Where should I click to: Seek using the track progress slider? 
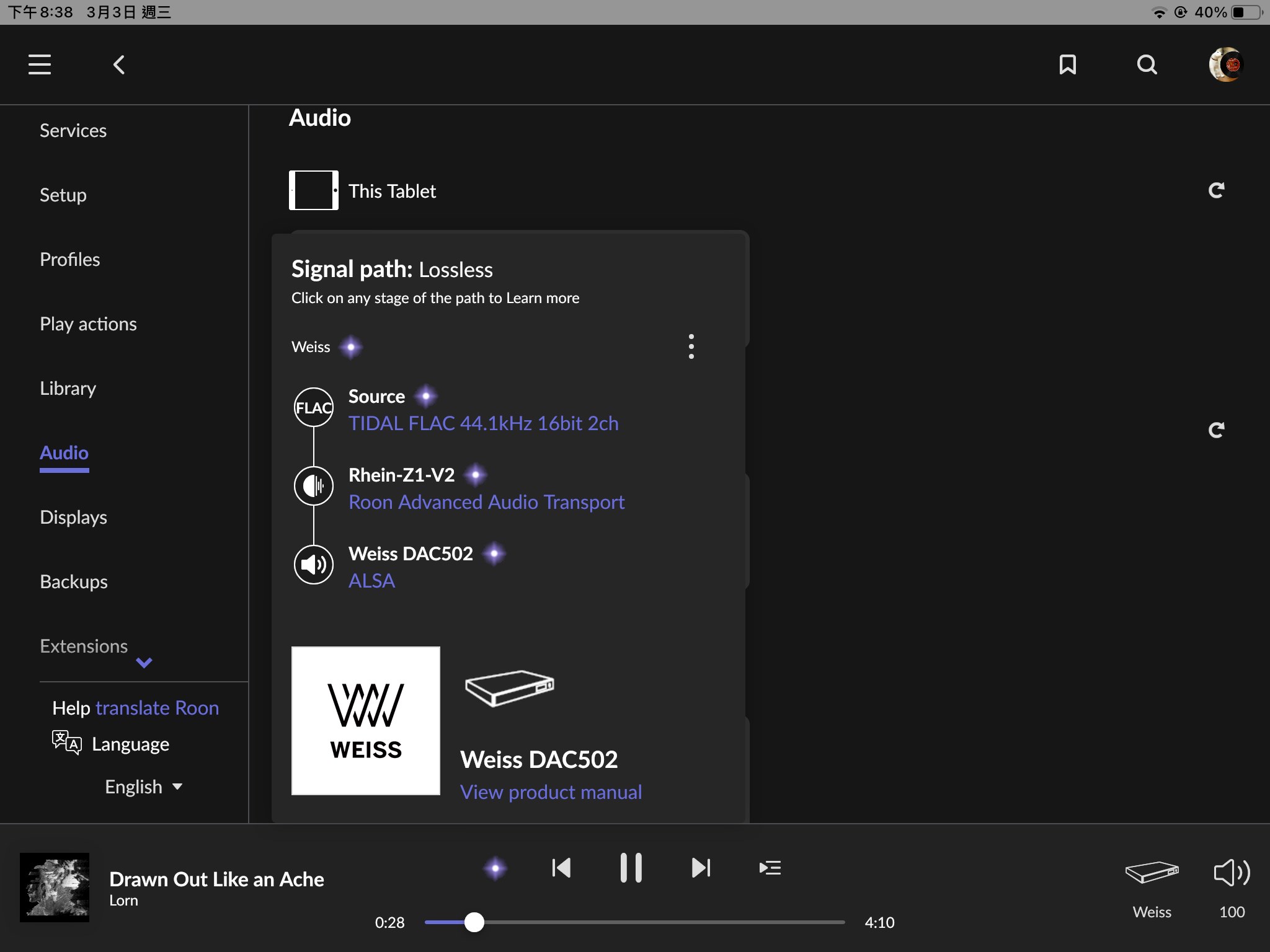[x=634, y=922]
